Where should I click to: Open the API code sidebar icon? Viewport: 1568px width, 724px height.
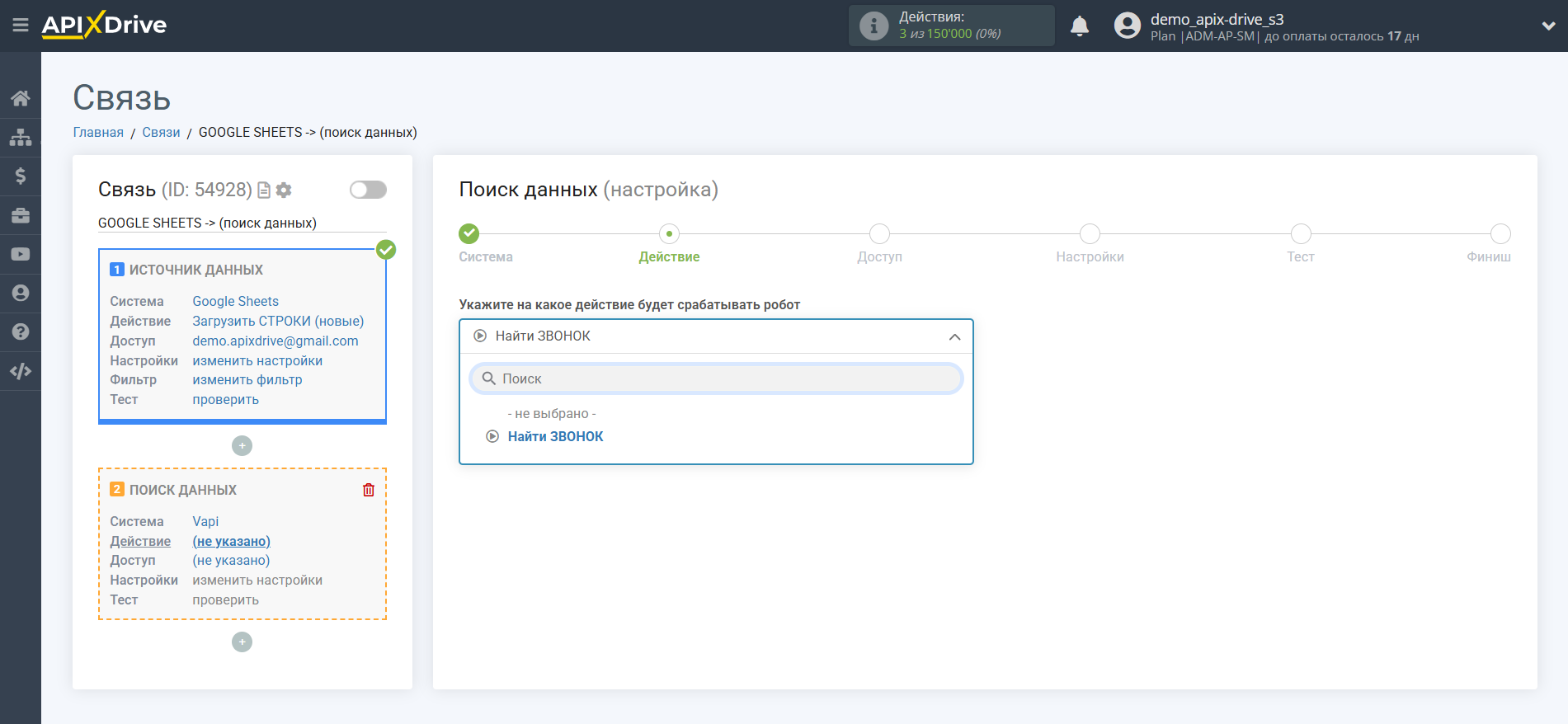pyautogui.click(x=21, y=371)
